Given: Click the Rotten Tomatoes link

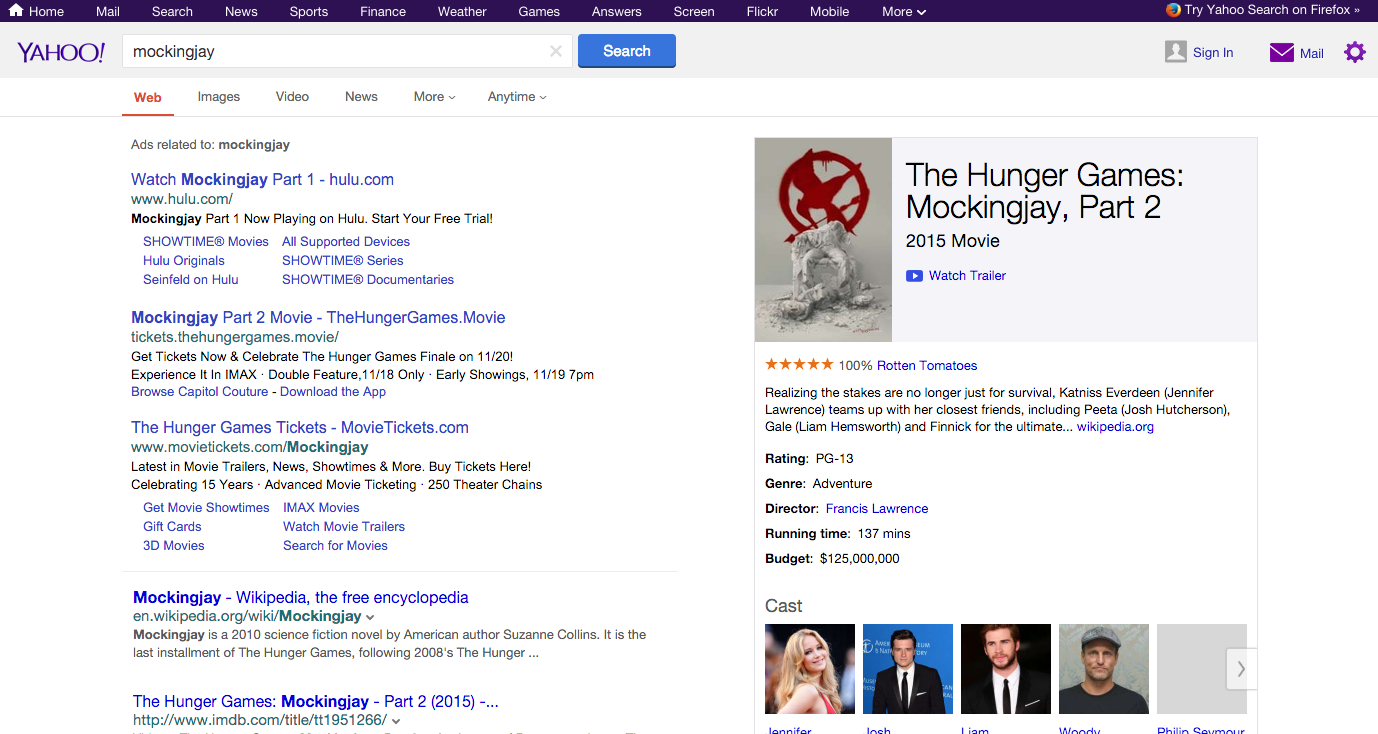Looking at the screenshot, I should (x=927, y=366).
